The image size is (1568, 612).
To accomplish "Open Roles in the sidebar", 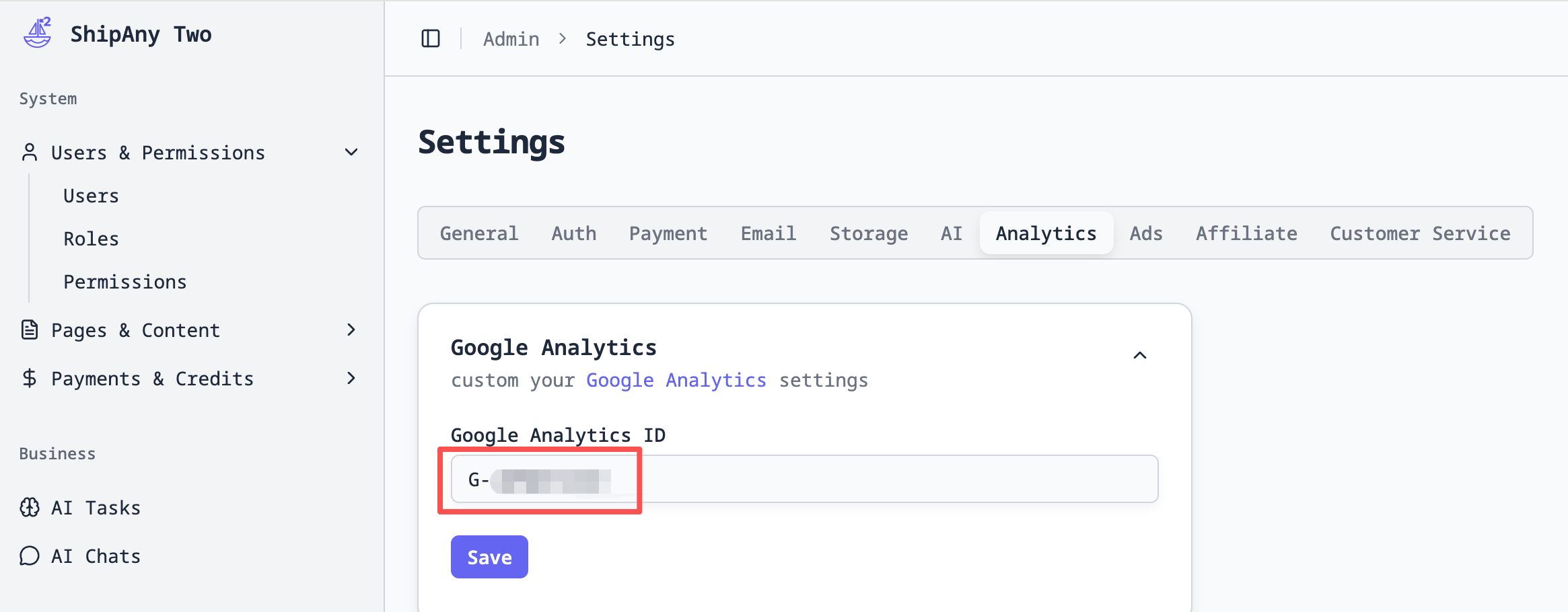I will 91,239.
